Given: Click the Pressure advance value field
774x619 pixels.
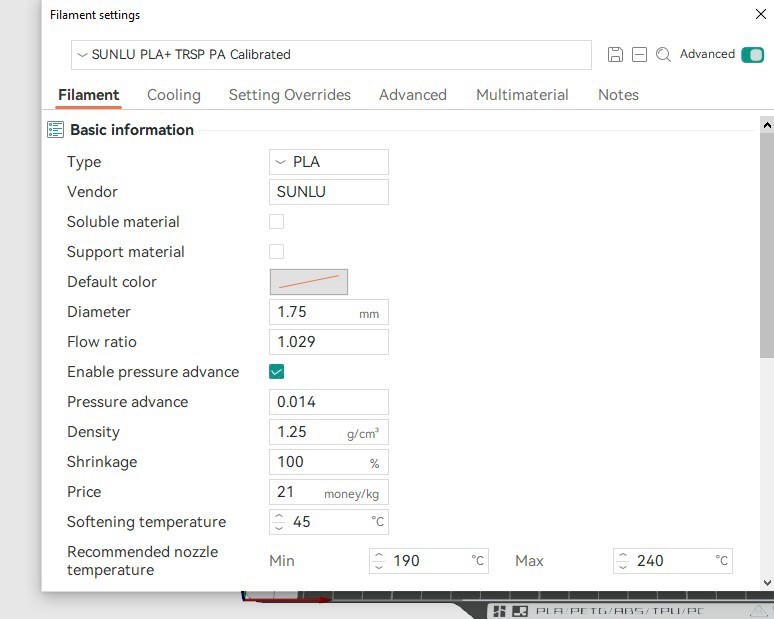Looking at the screenshot, I should click(329, 402).
